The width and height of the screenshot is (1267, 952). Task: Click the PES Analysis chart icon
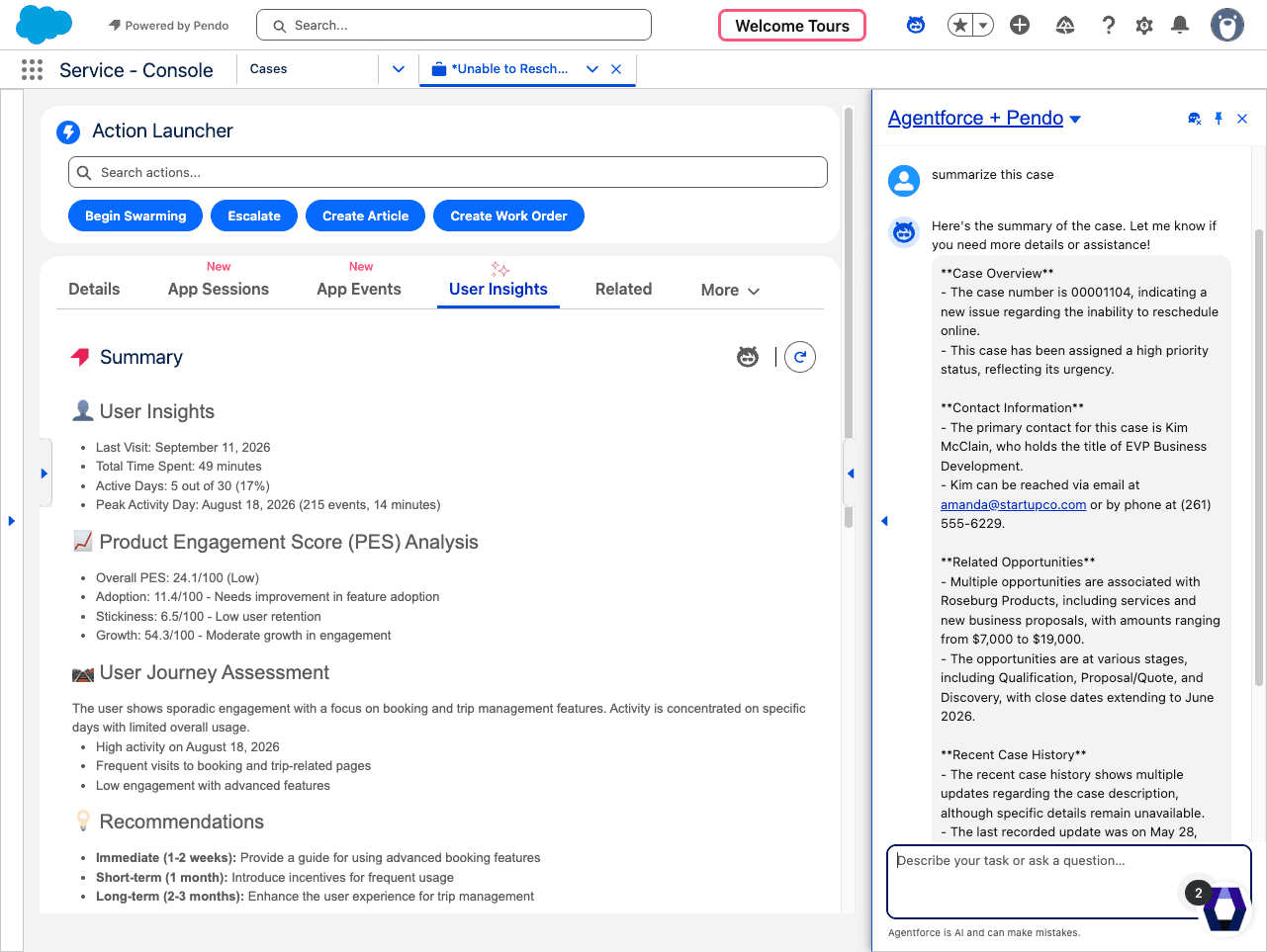click(83, 542)
